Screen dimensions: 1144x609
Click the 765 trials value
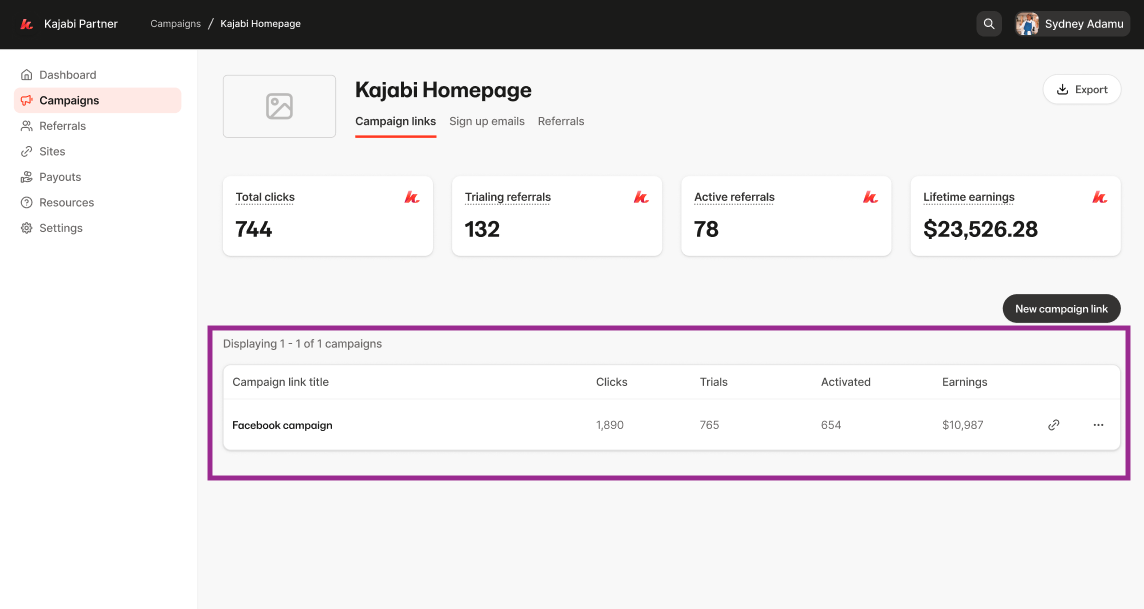[x=709, y=424]
